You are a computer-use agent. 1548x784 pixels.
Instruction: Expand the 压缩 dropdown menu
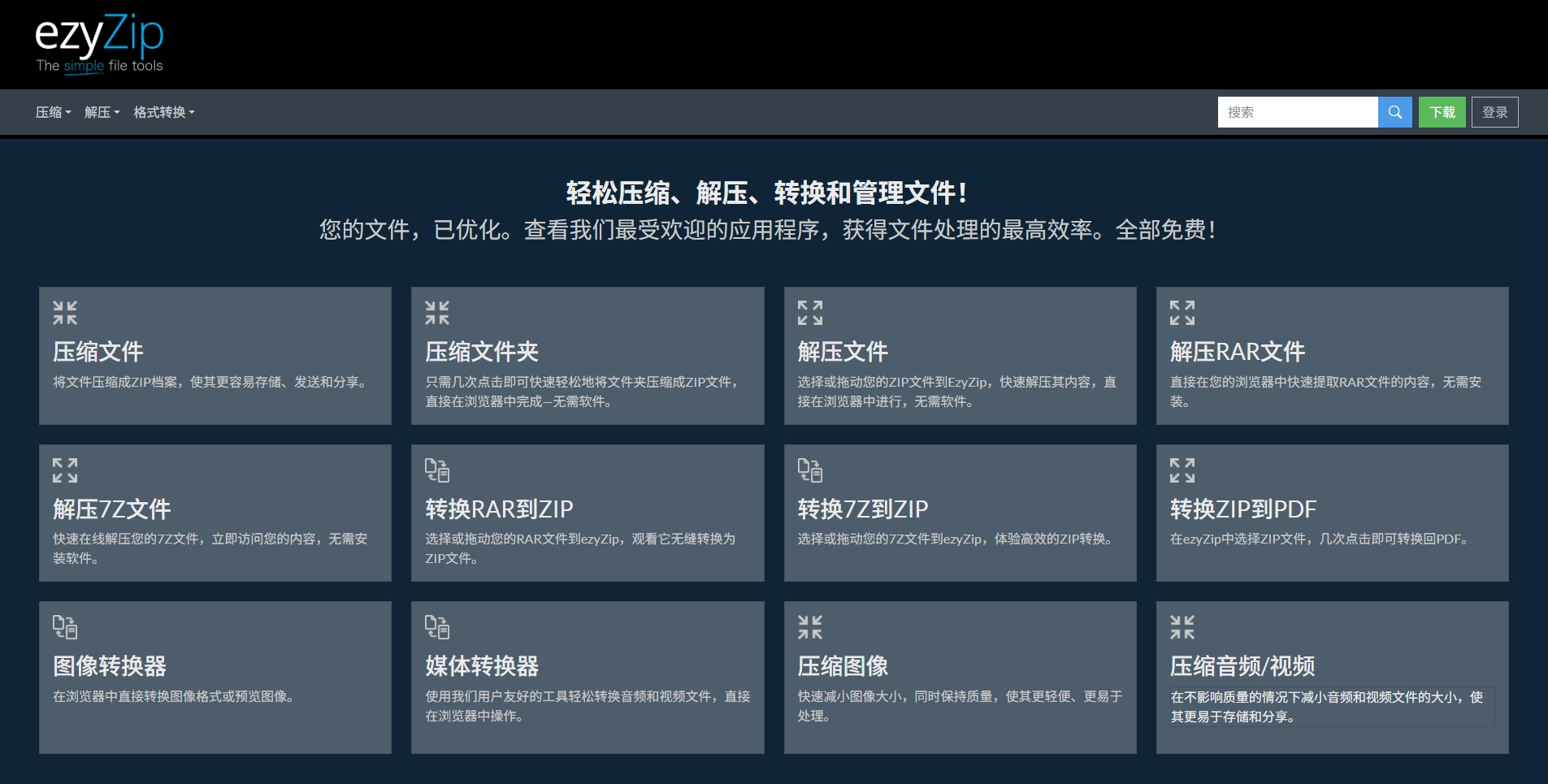click(x=53, y=112)
